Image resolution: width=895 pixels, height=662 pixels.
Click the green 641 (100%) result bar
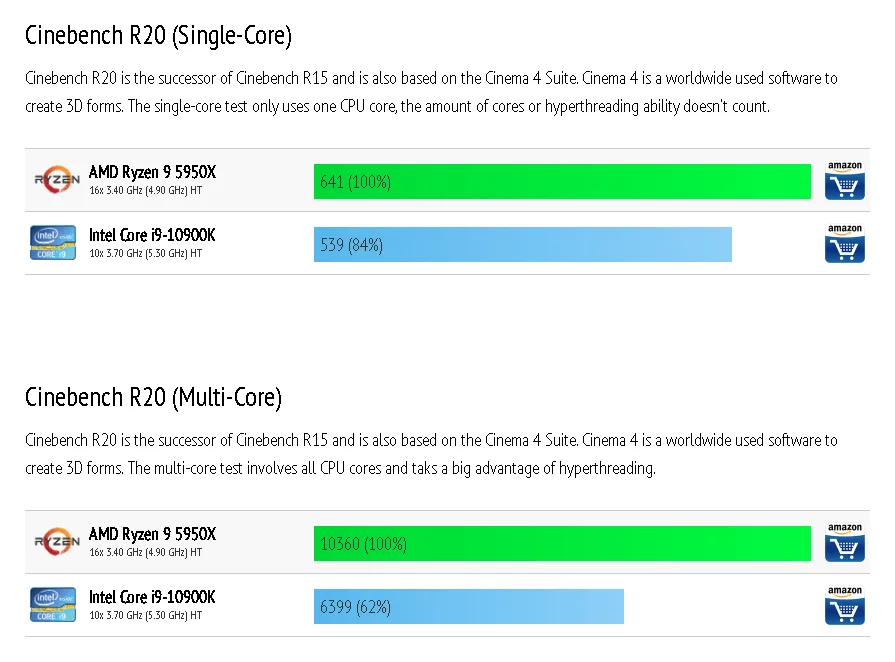click(561, 182)
